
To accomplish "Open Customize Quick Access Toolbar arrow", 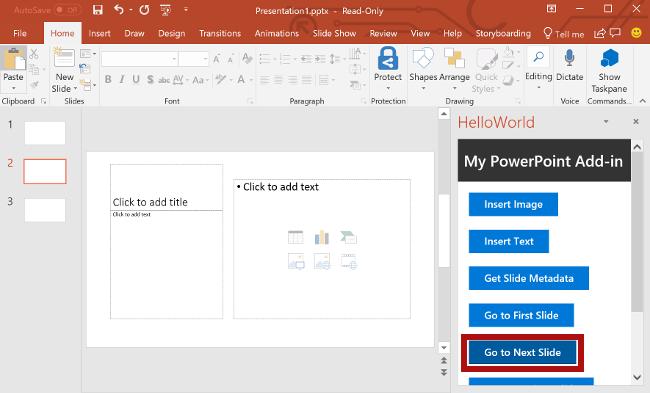I will click(186, 10).
